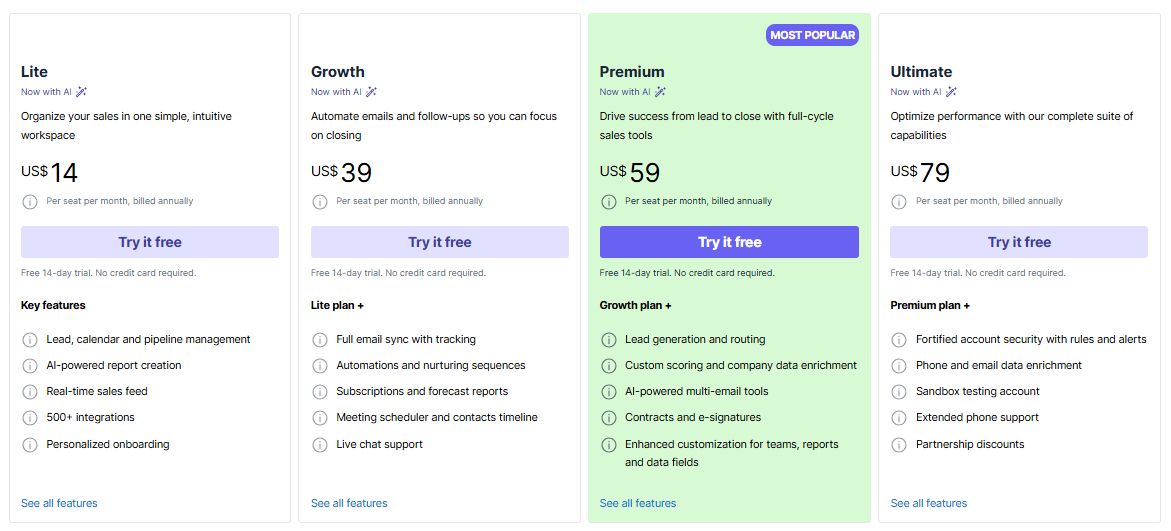The height and width of the screenshot is (531, 1171).
Task: Click AI sparkle icon under Premium title
Action: (660, 92)
